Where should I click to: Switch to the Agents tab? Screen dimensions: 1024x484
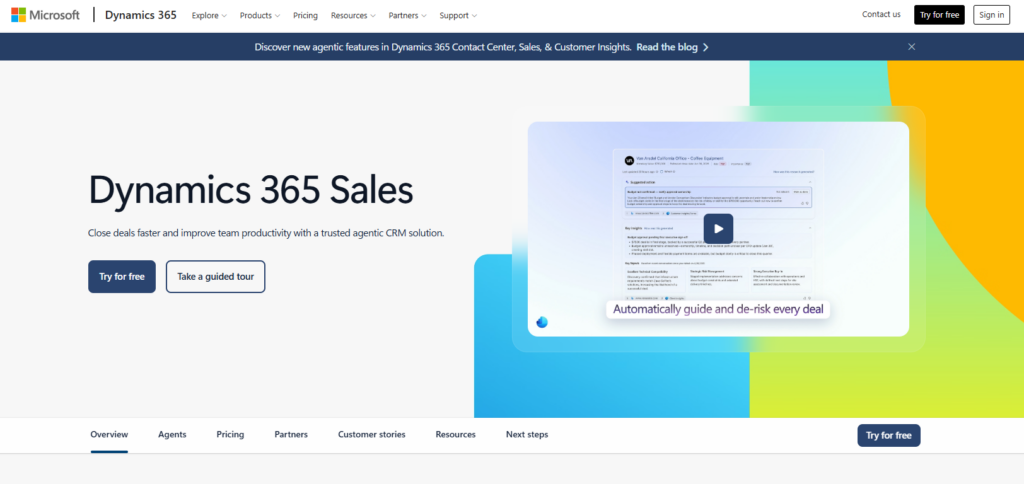click(x=172, y=434)
